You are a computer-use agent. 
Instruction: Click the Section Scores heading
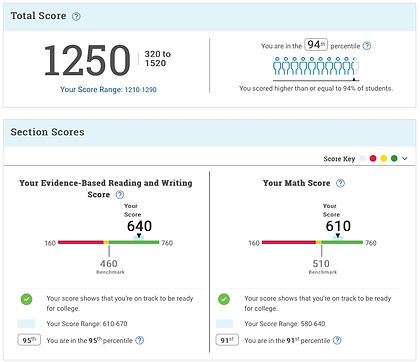(47, 132)
